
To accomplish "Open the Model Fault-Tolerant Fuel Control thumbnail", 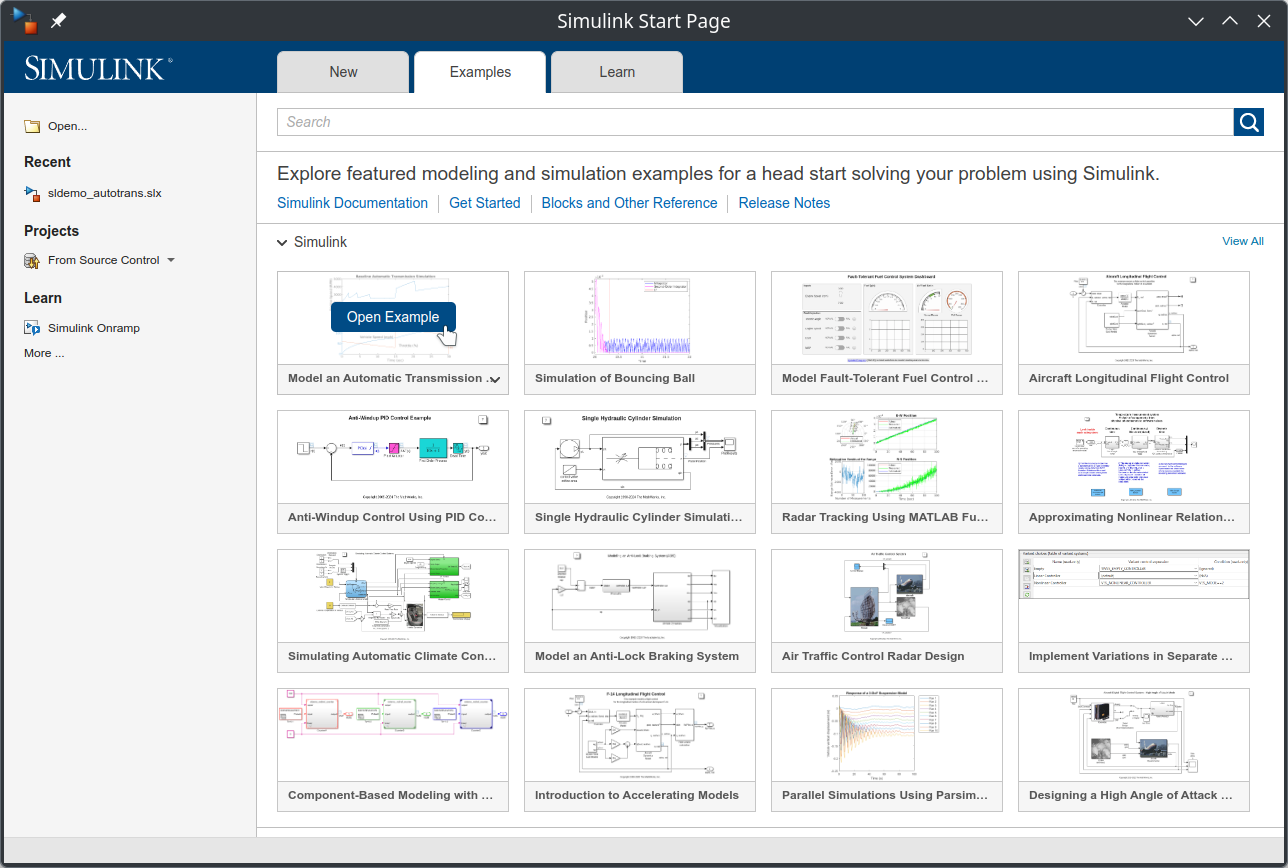I will click(x=887, y=318).
